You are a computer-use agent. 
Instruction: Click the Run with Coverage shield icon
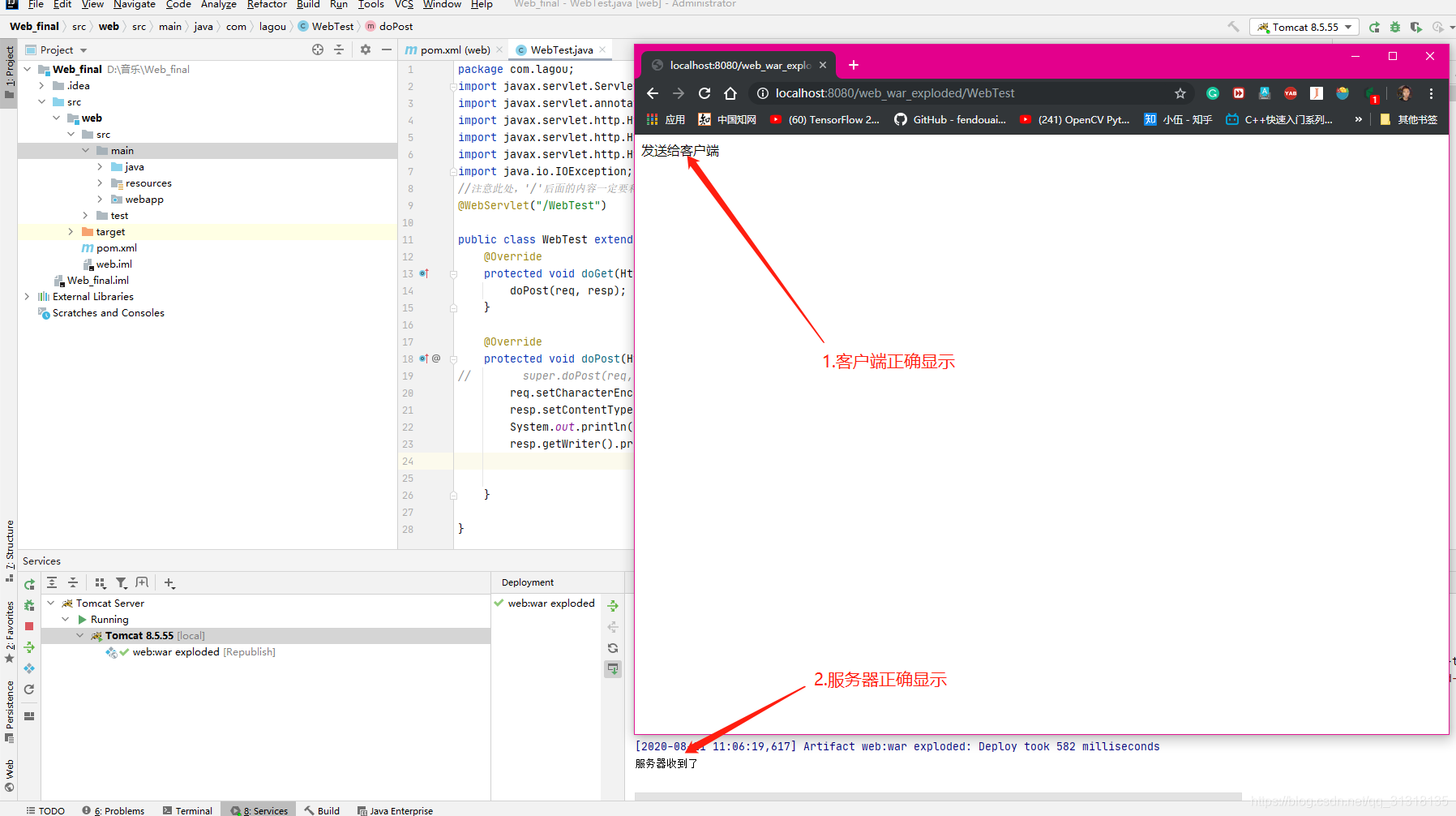click(x=1417, y=27)
